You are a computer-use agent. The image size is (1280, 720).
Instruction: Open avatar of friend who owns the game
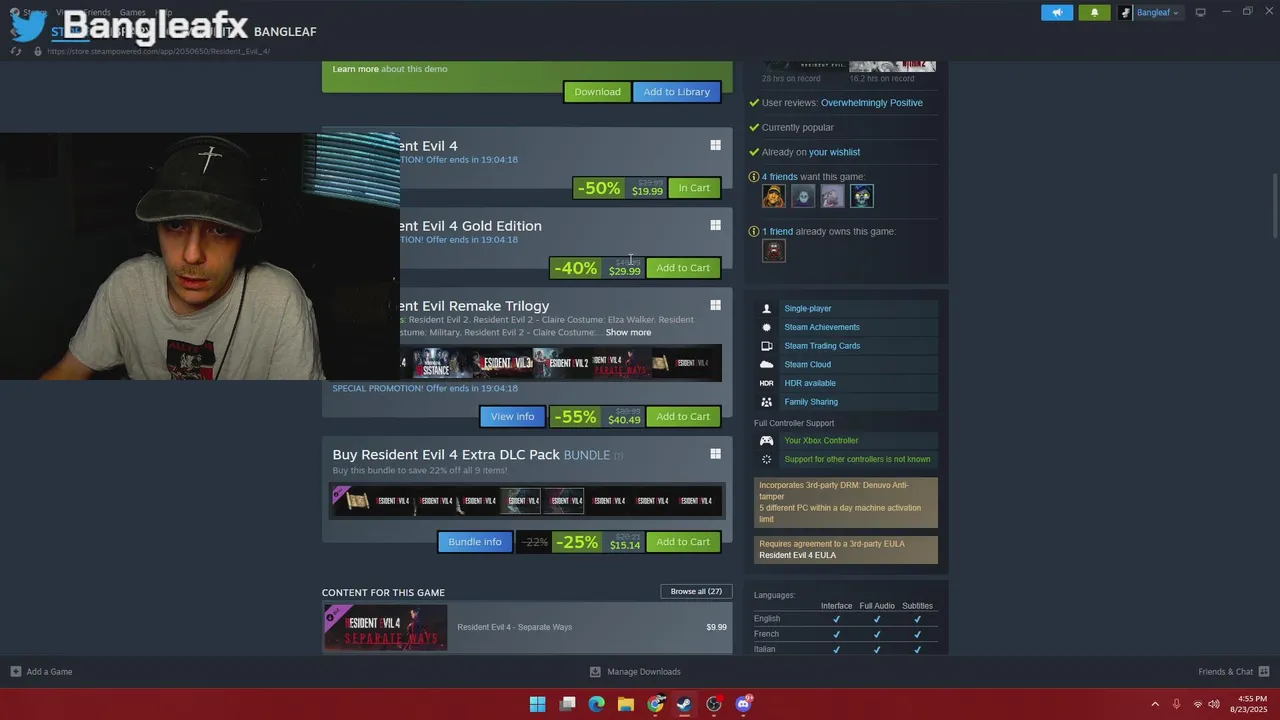click(x=773, y=251)
